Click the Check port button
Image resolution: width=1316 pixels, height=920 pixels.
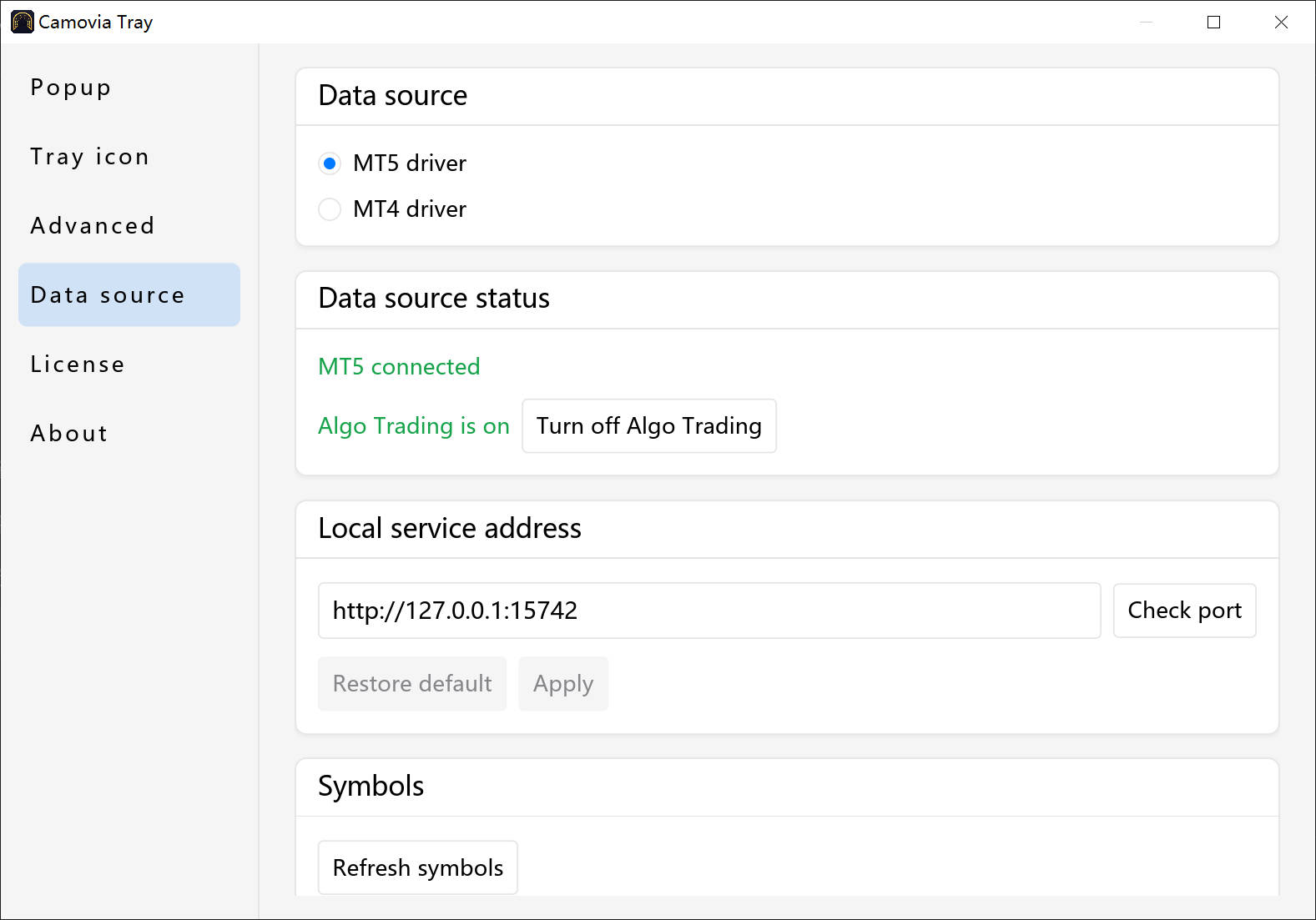click(x=1184, y=611)
